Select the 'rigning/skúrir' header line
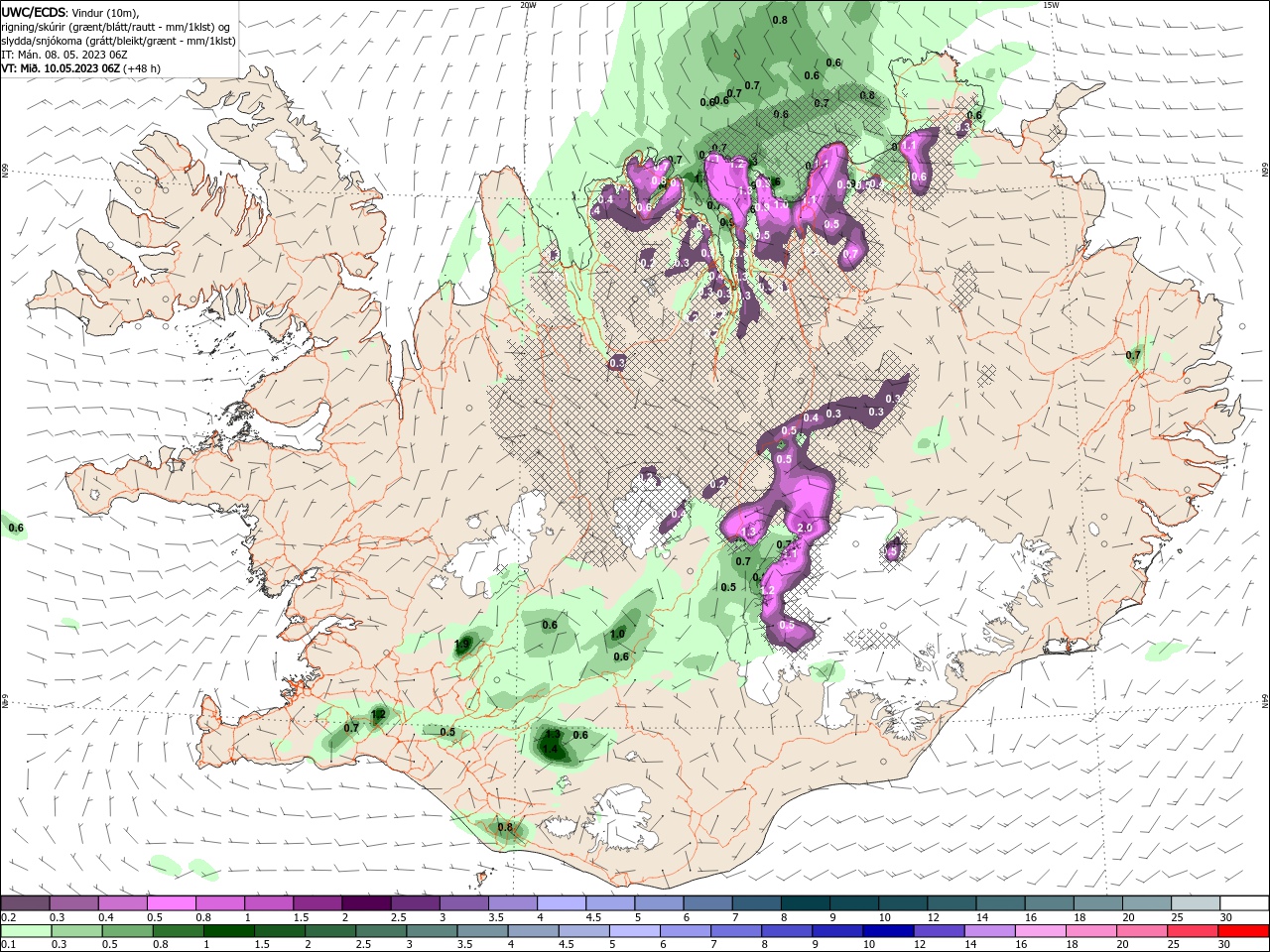The image size is (1270, 952). [x=117, y=27]
